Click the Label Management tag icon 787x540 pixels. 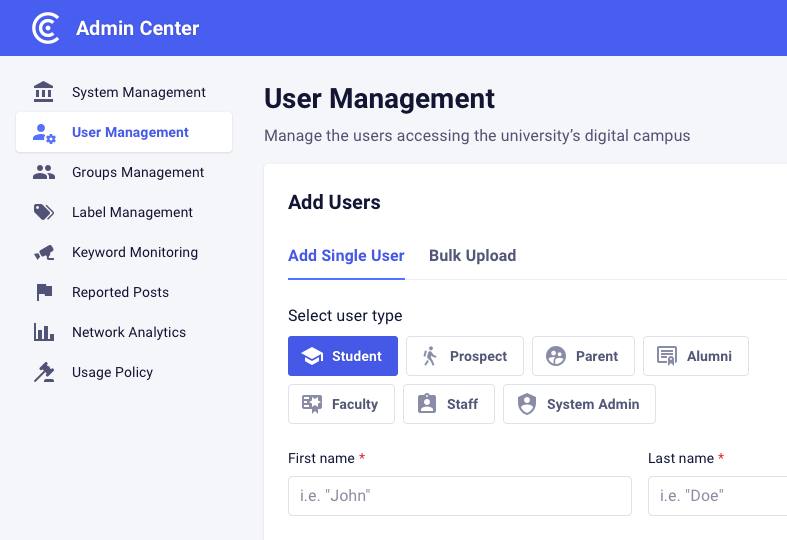click(44, 212)
